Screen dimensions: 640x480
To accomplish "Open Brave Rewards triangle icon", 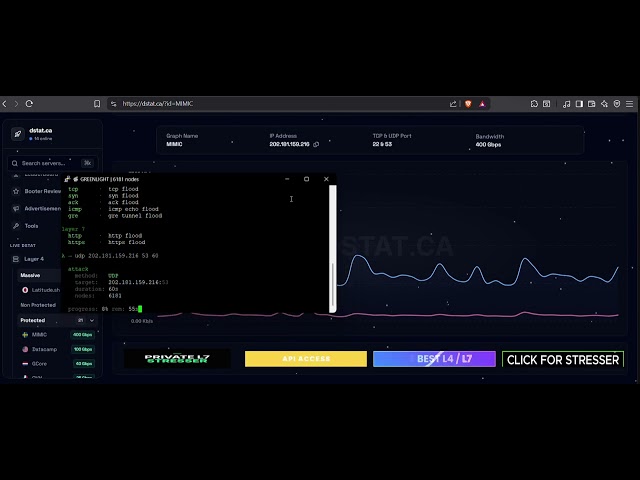I will click(x=482, y=104).
